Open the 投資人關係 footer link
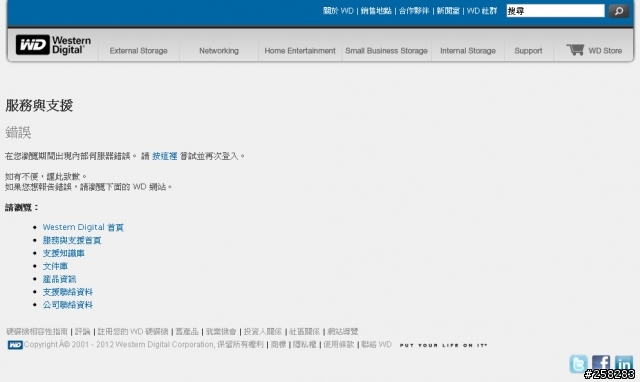The image size is (640, 382). pos(262,331)
